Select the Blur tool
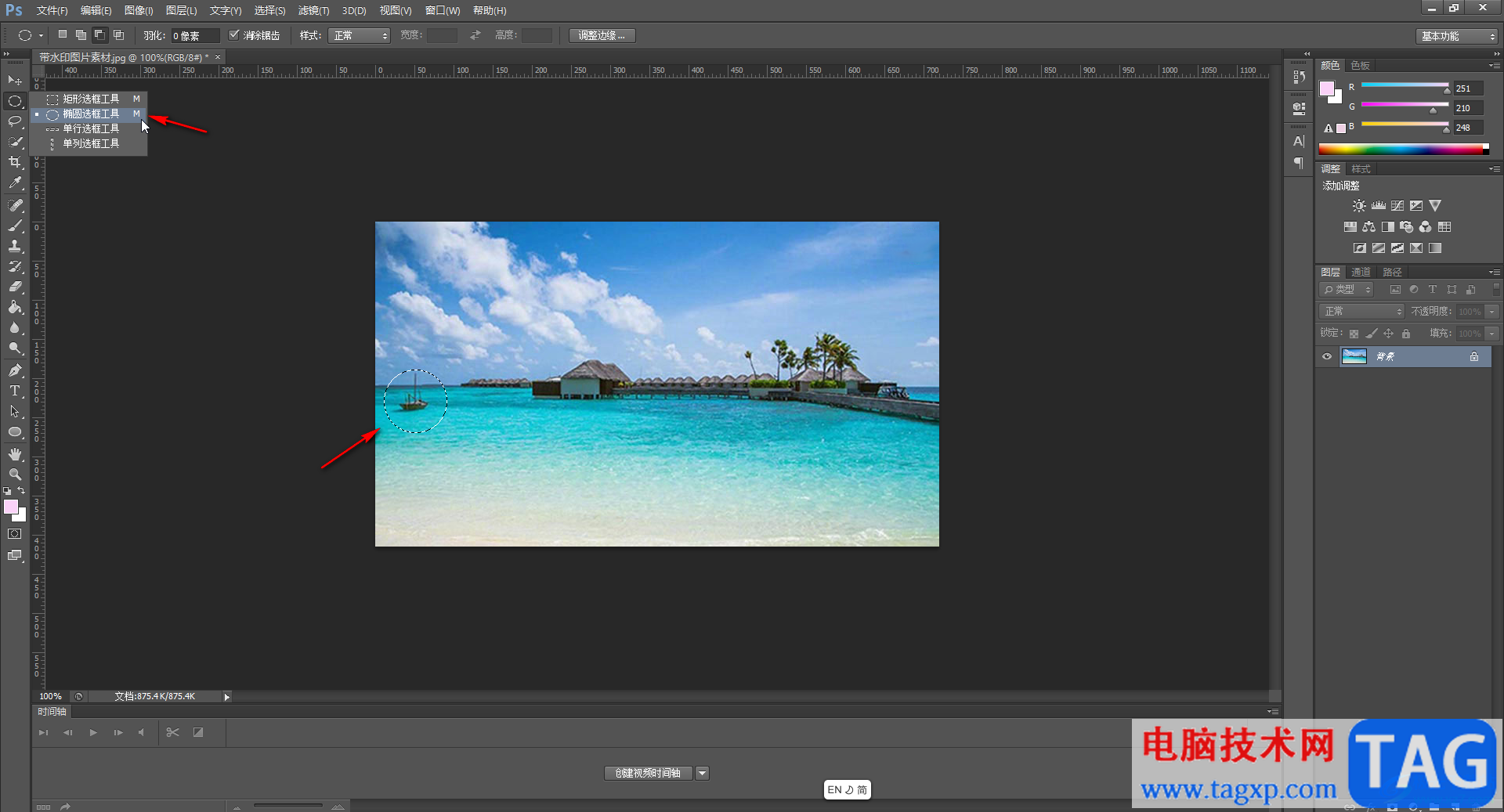Screen dimensions: 1504x812 15,327
